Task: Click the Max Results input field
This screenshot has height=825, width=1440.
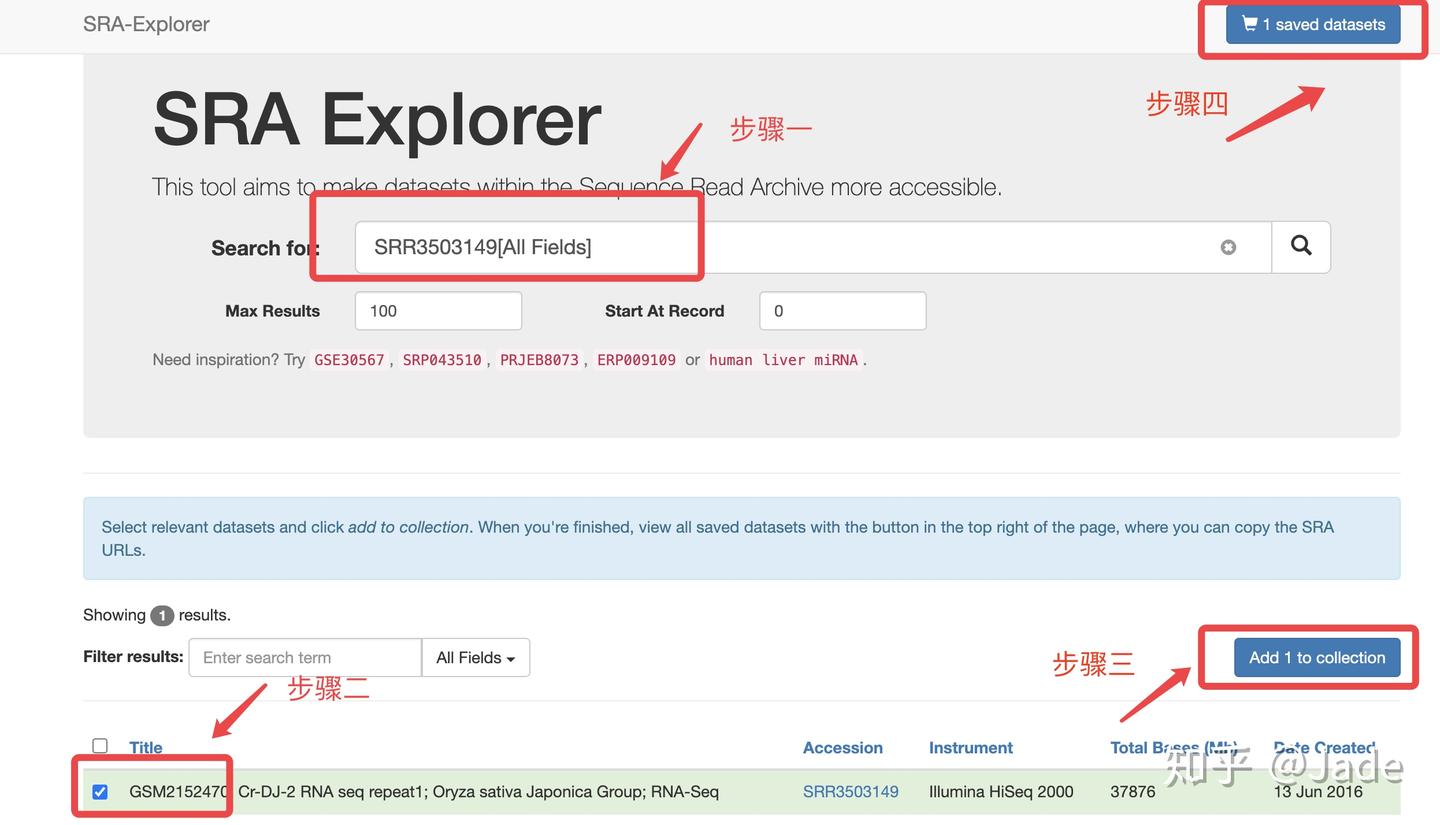Action: point(437,310)
